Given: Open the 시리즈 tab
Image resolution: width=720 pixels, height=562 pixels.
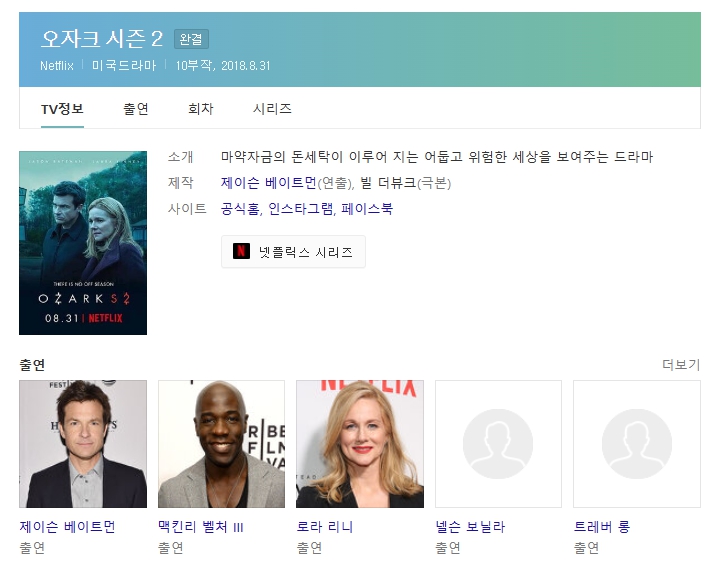Looking at the screenshot, I should (x=272, y=109).
